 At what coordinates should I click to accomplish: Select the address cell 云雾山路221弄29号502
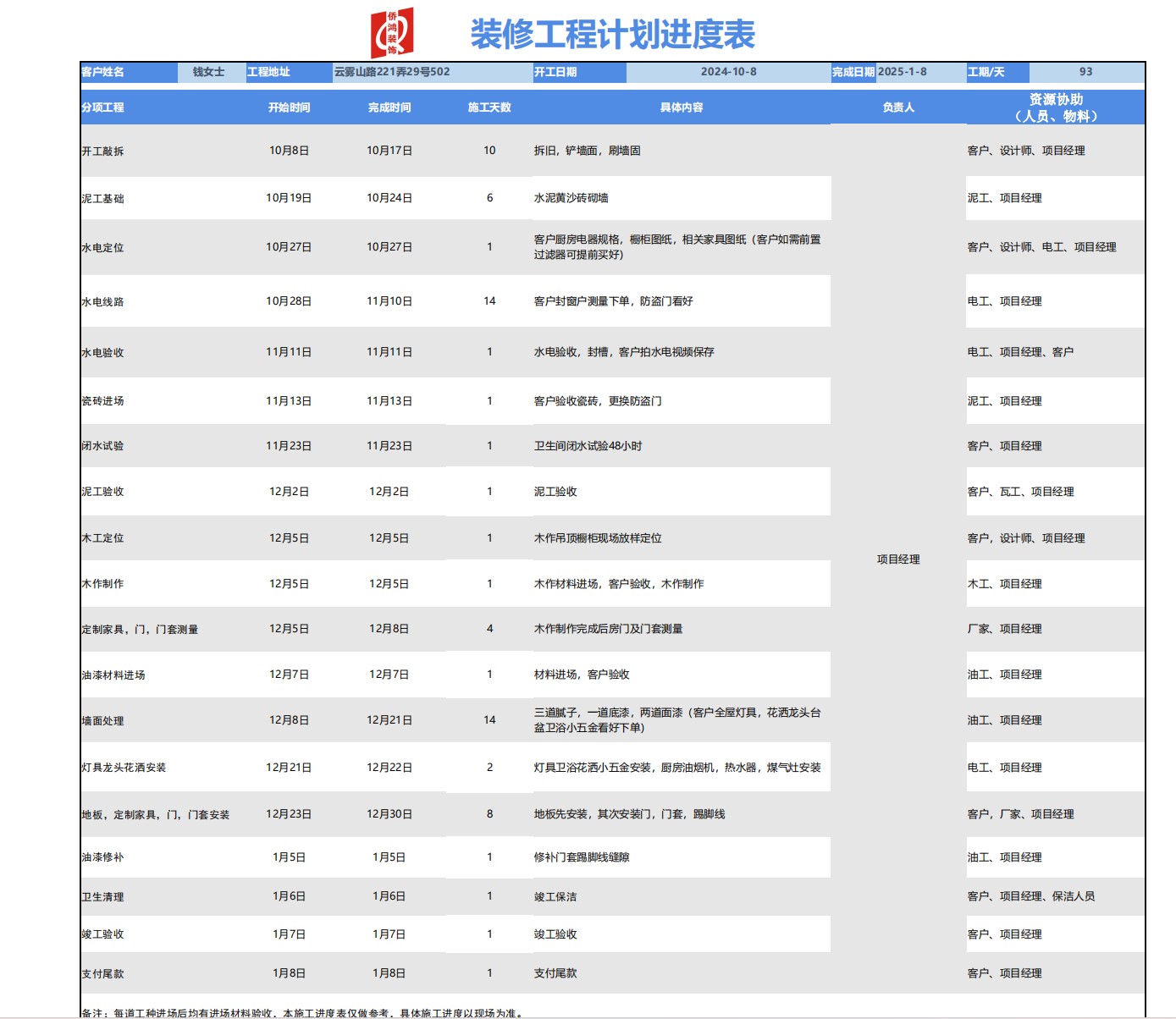coord(392,72)
